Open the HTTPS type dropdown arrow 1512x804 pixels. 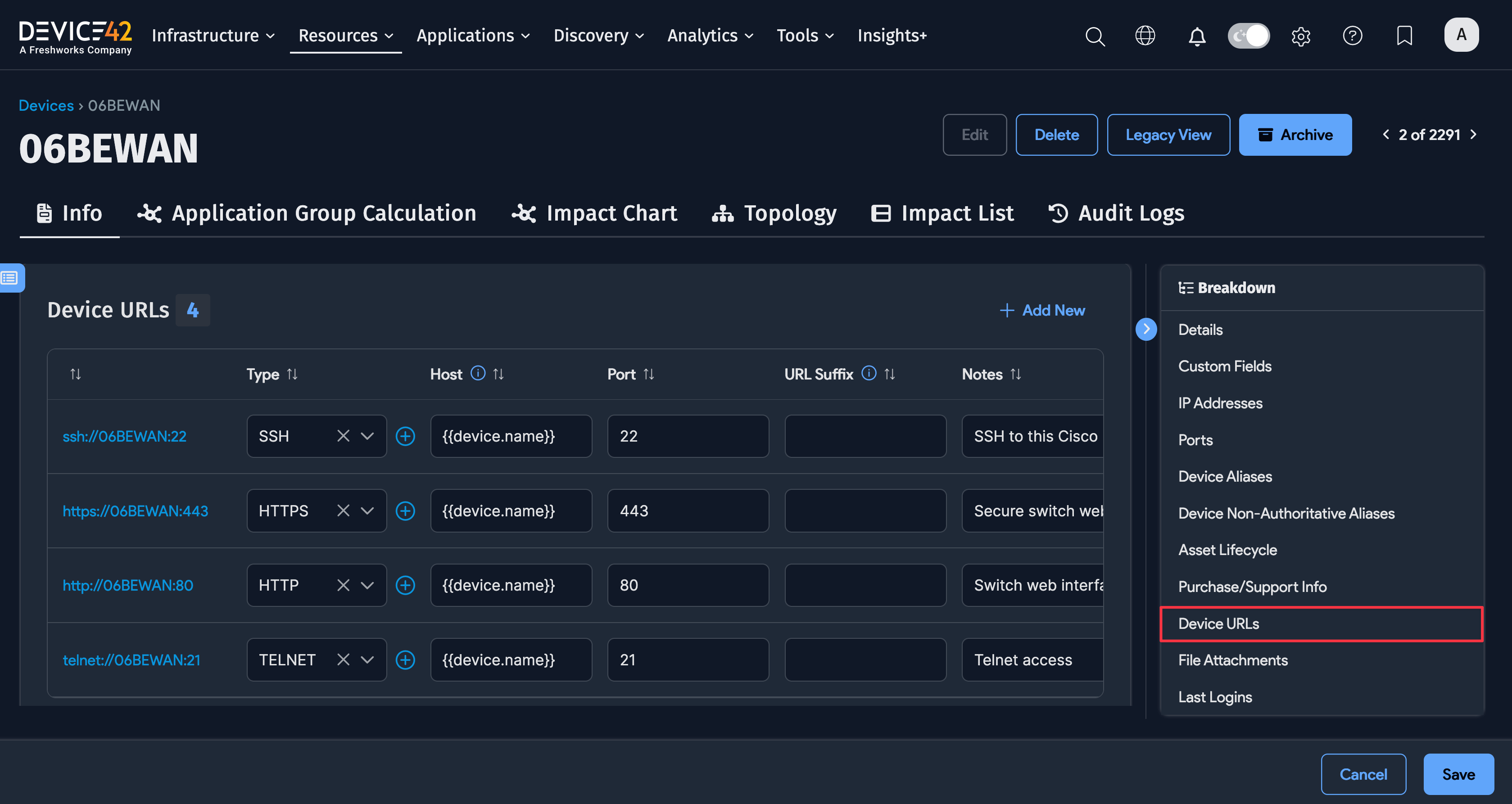coord(367,510)
